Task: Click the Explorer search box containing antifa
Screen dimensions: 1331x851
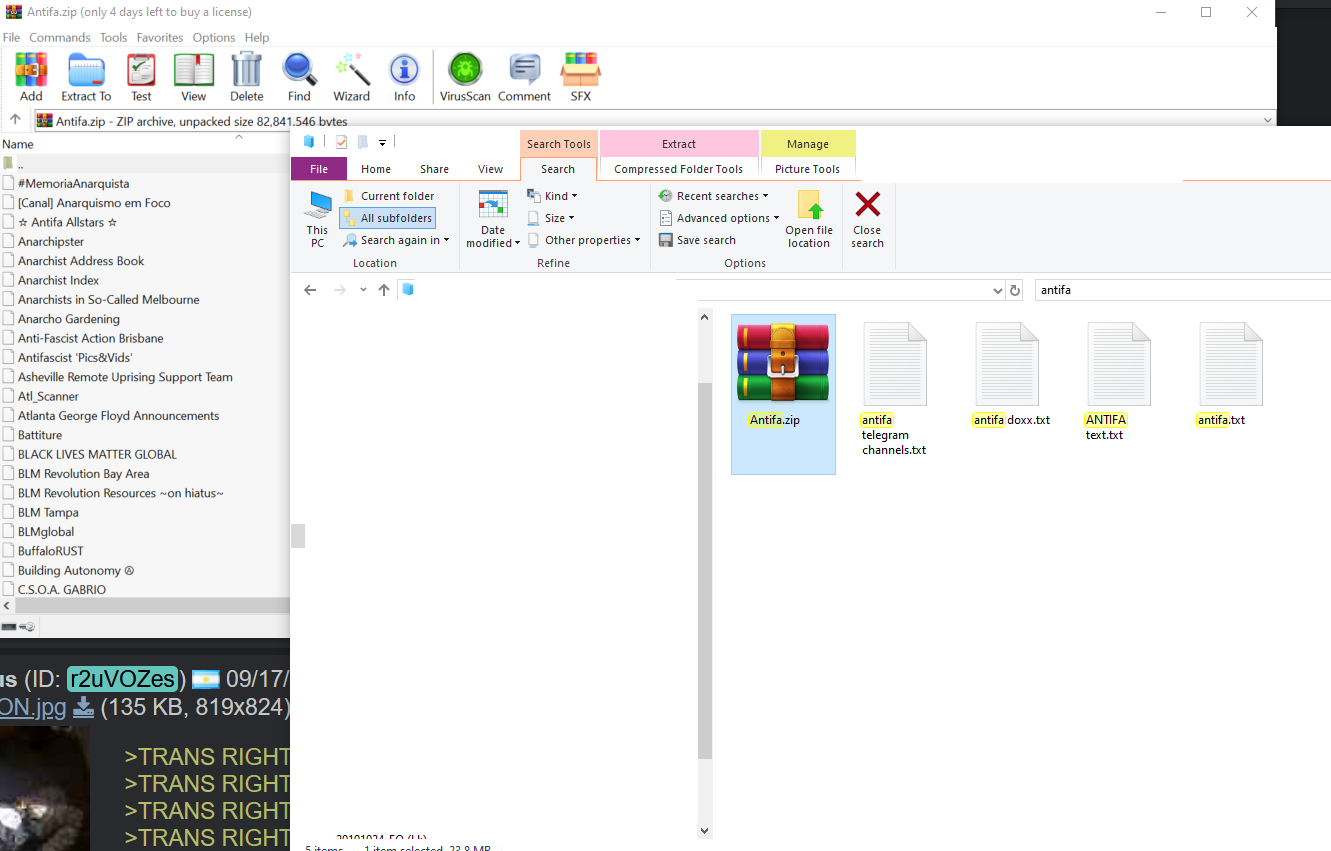Action: coord(1182,290)
